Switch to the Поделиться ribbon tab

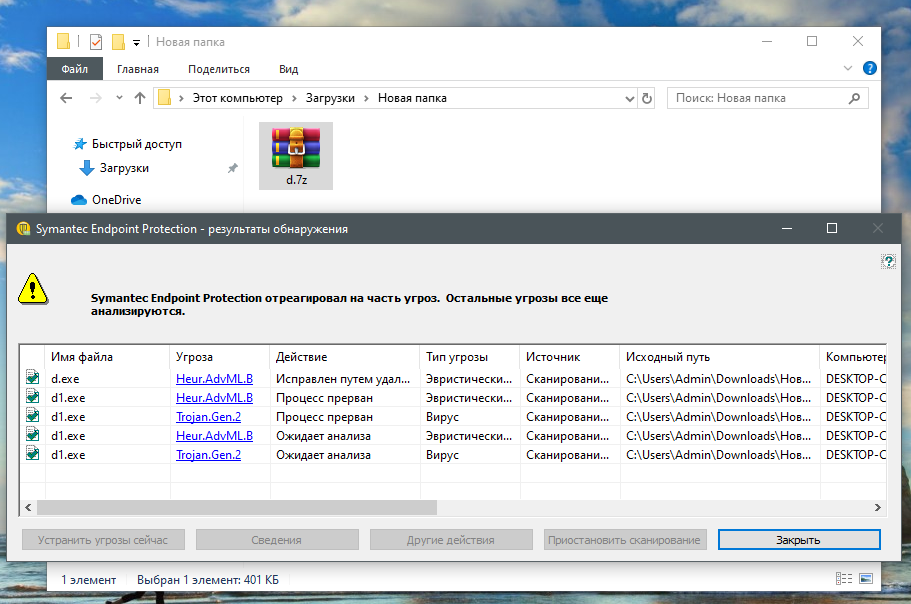219,69
